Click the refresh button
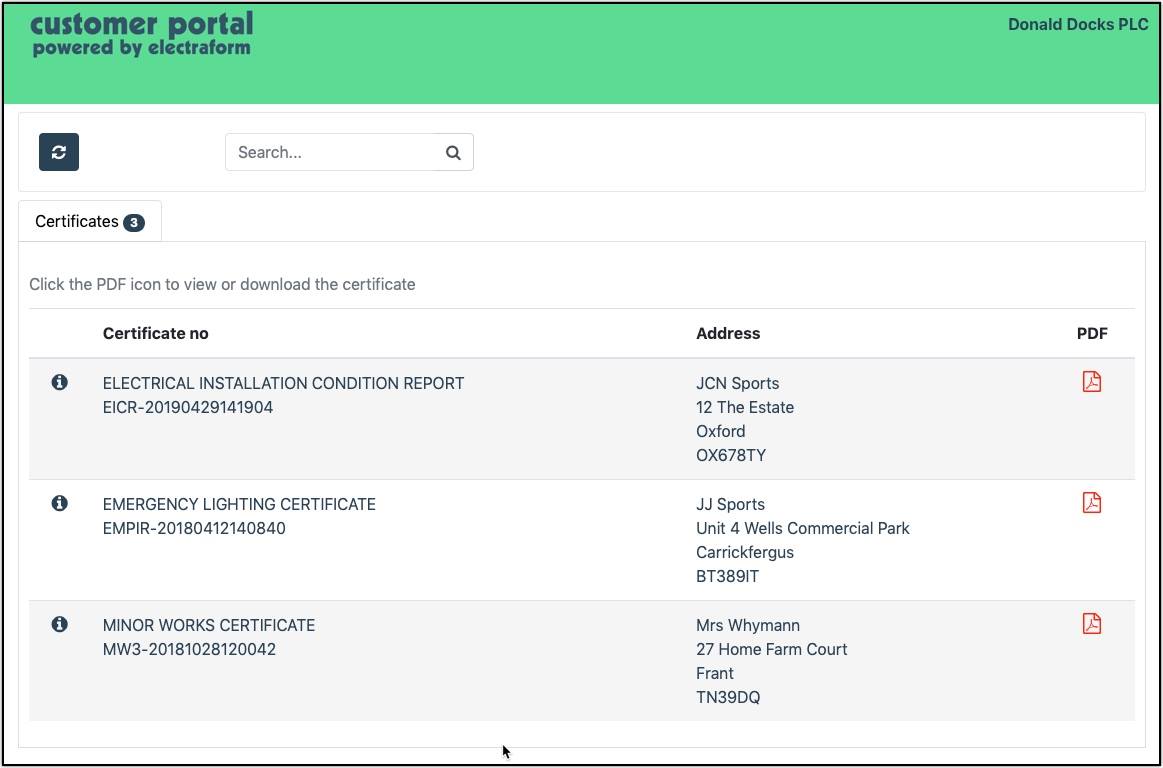The image size is (1163, 768). [x=59, y=152]
